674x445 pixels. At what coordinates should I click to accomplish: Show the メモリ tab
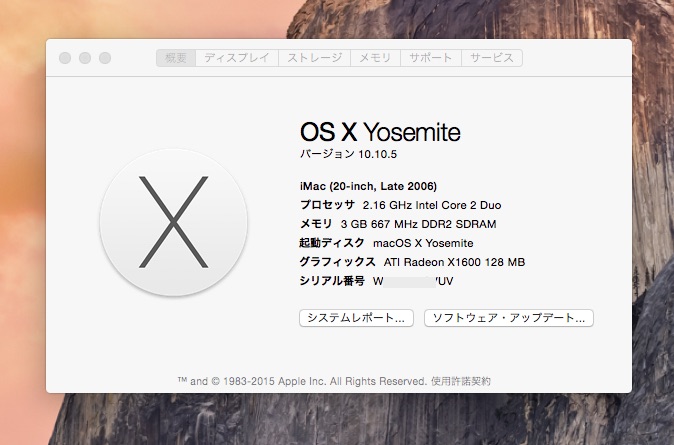pos(375,58)
